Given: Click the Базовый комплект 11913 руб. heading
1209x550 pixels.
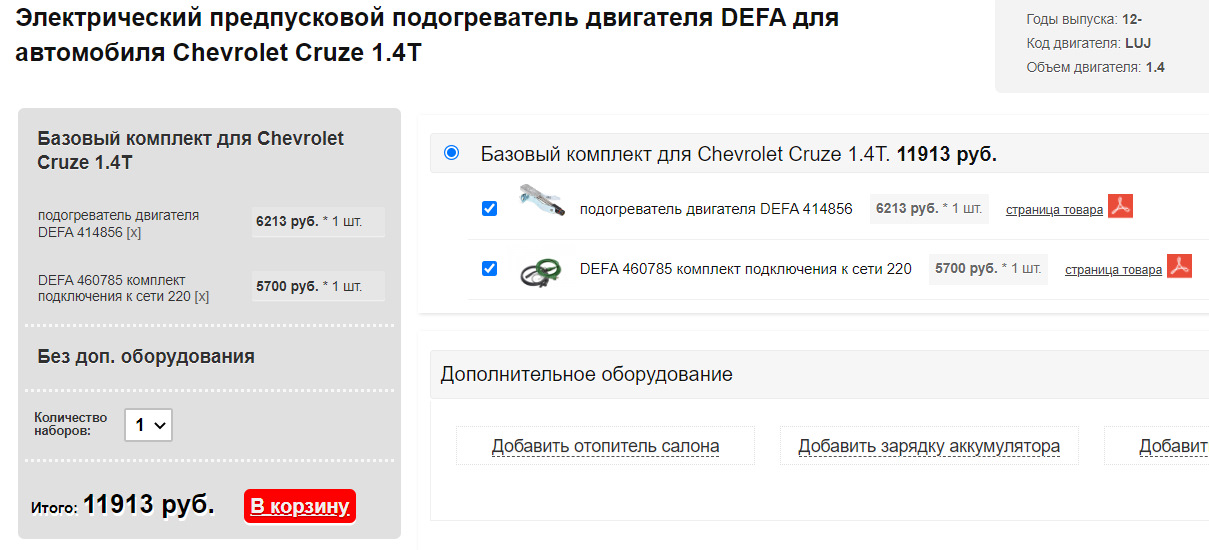Looking at the screenshot, I should point(739,155).
